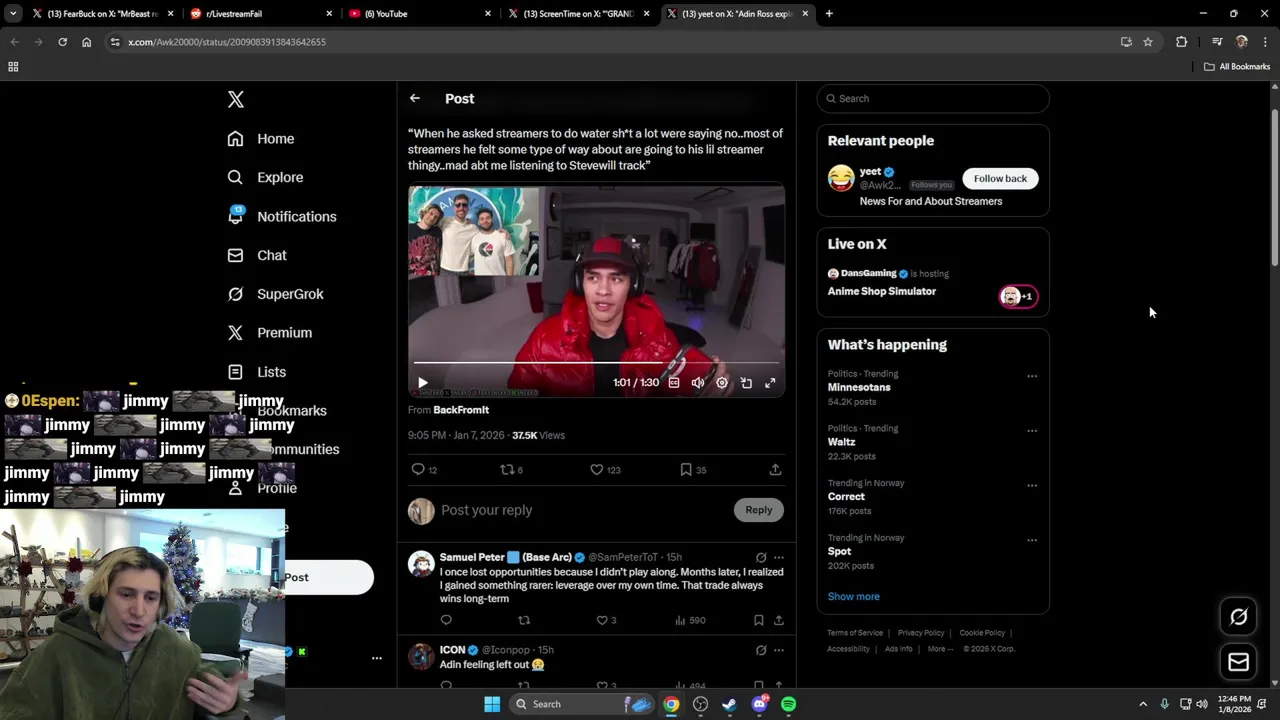This screenshot has height=720, width=1280.
Task: Switch to the r/LivestreamFail tab
Action: pos(263,14)
